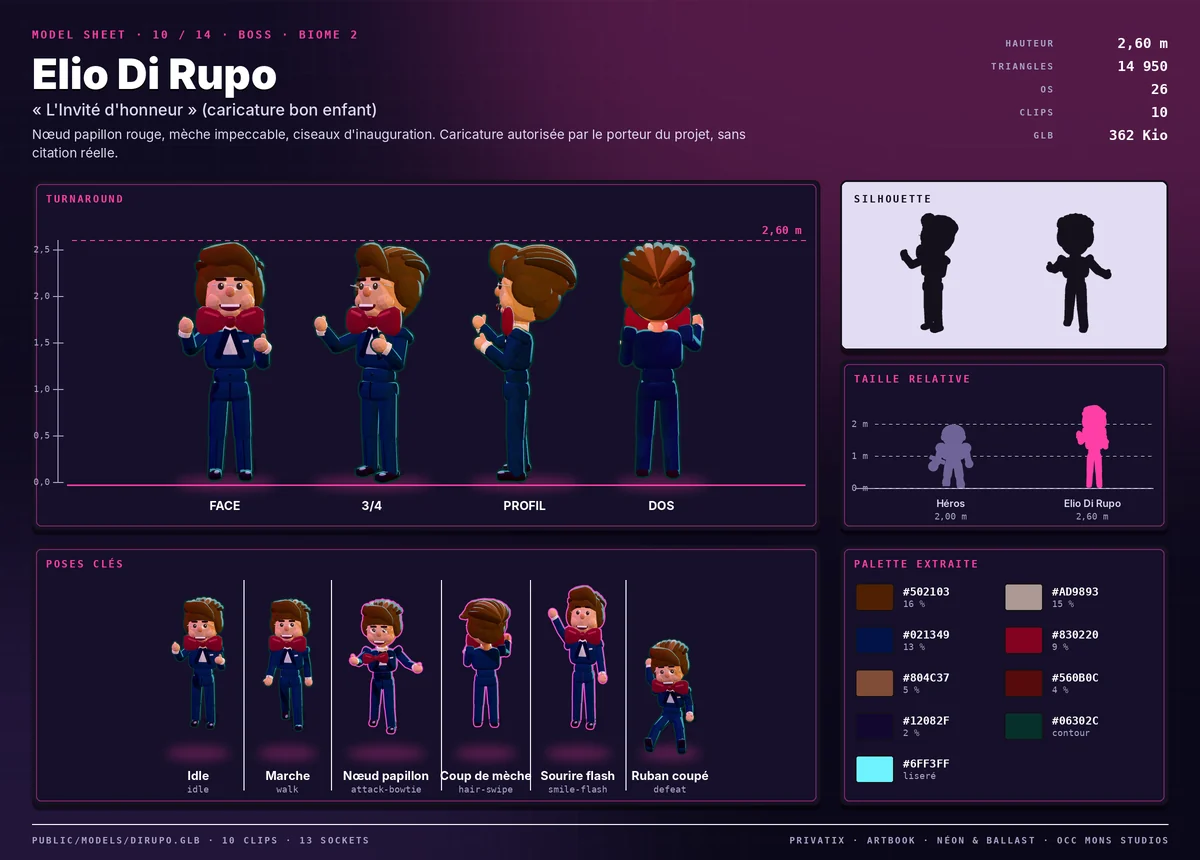
Task: Click the attack-bowtie clip name
Action: coord(386,790)
